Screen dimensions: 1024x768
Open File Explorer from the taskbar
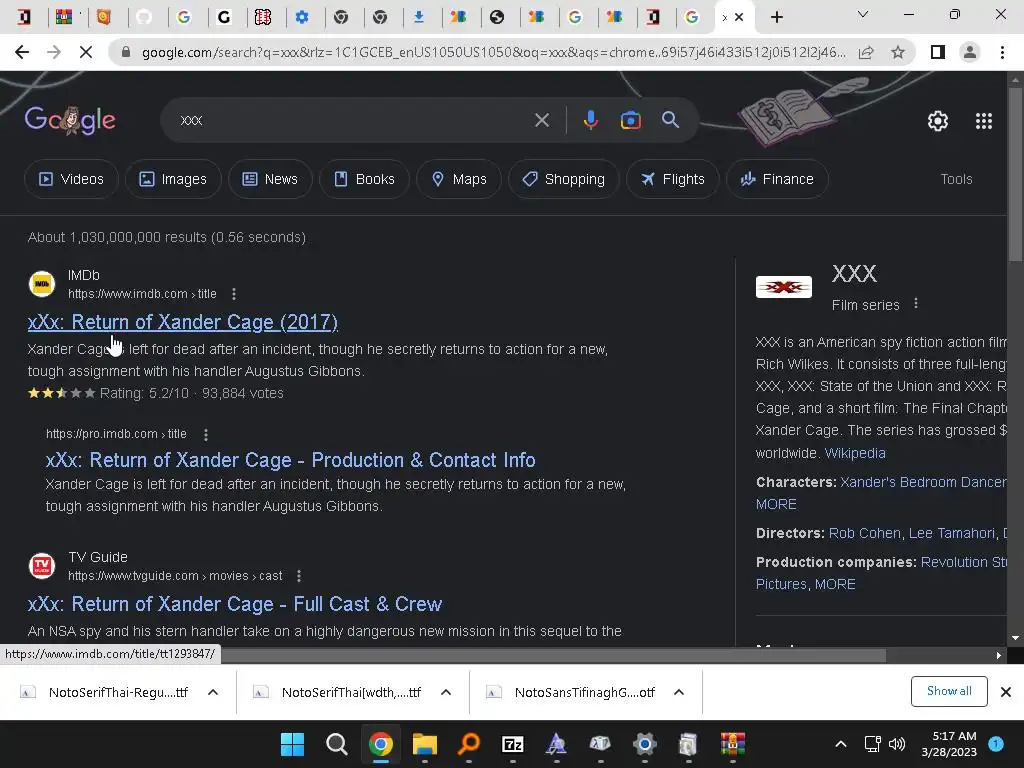(x=424, y=744)
